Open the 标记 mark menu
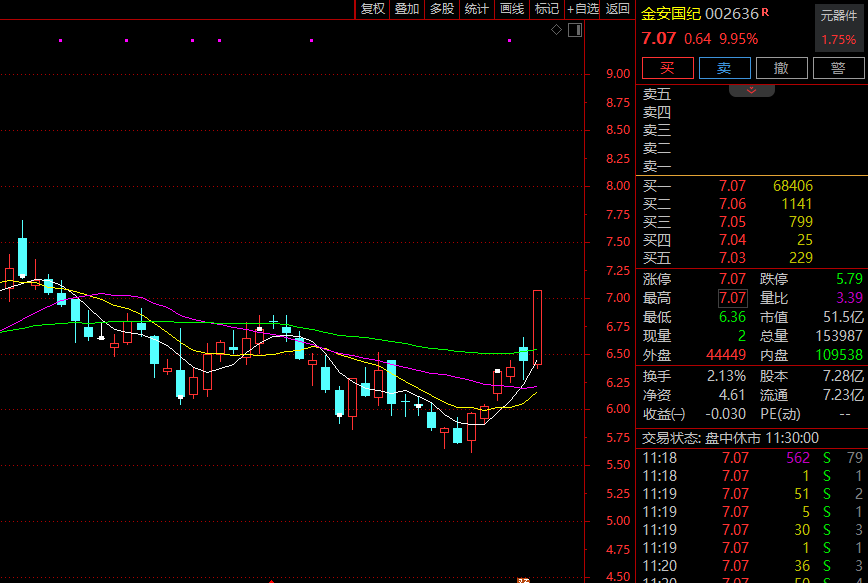 [x=546, y=9]
